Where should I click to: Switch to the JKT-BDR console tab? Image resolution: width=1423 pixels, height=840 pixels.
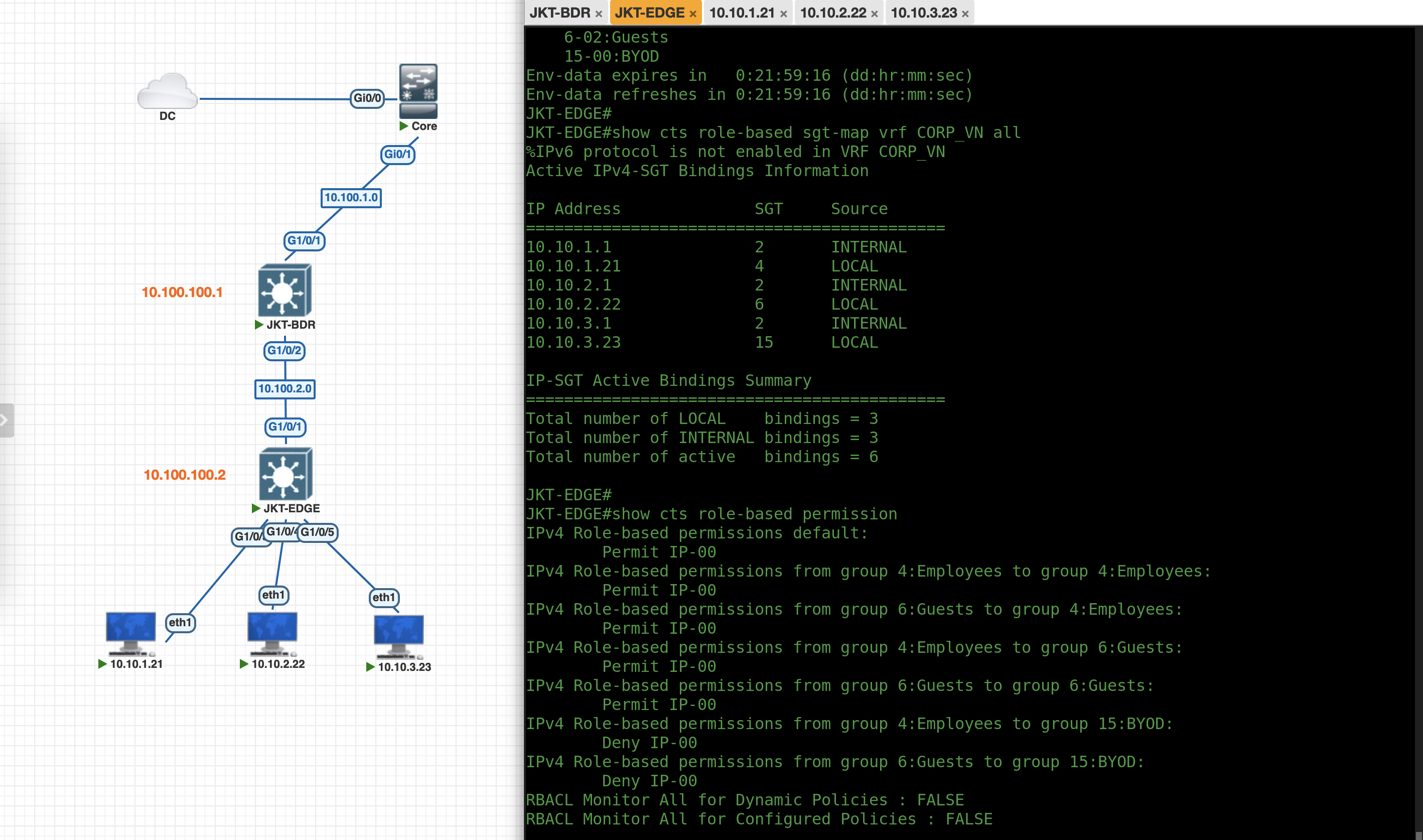pyautogui.click(x=559, y=13)
